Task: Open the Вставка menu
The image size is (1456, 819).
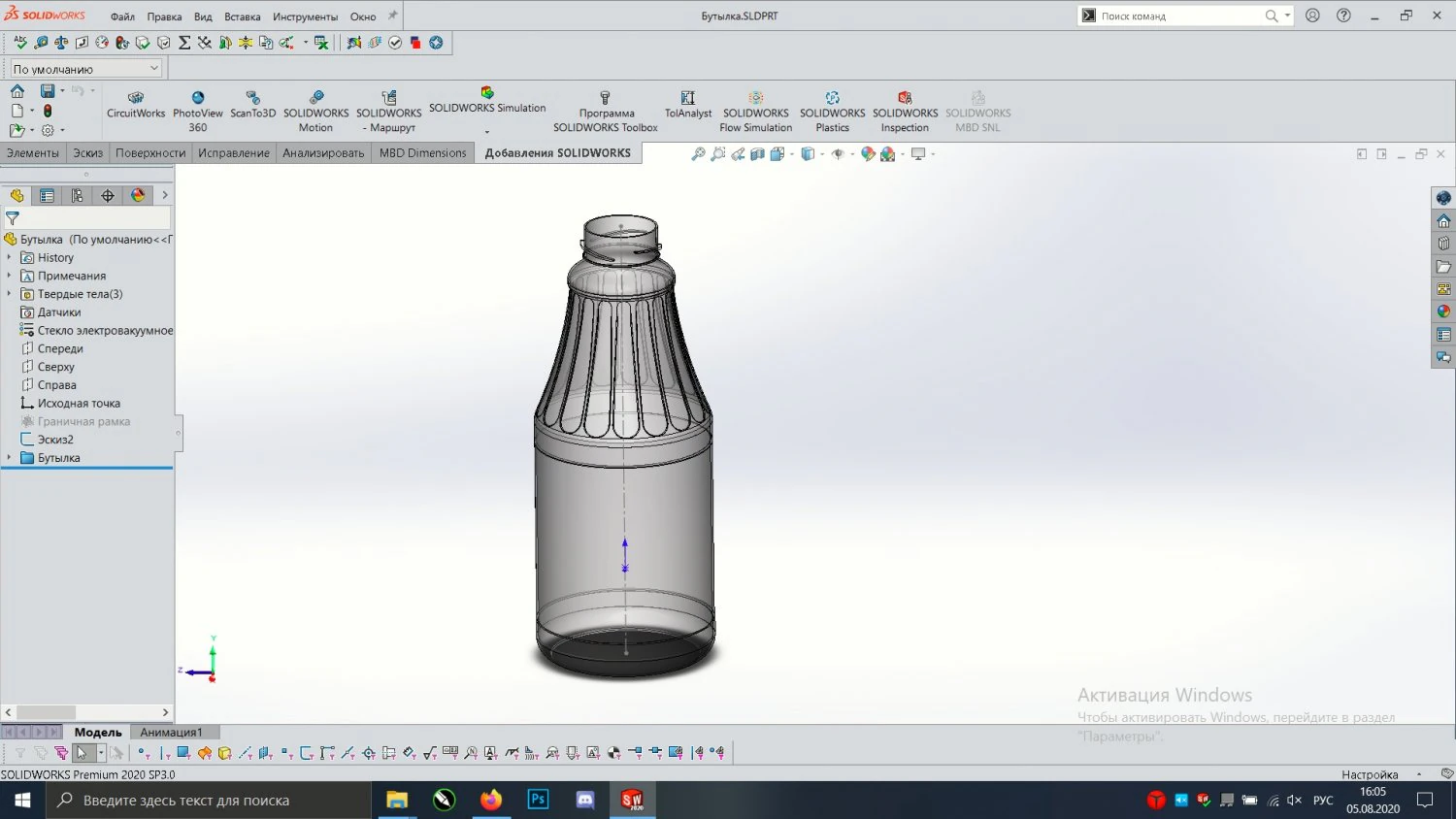Action: [242, 16]
